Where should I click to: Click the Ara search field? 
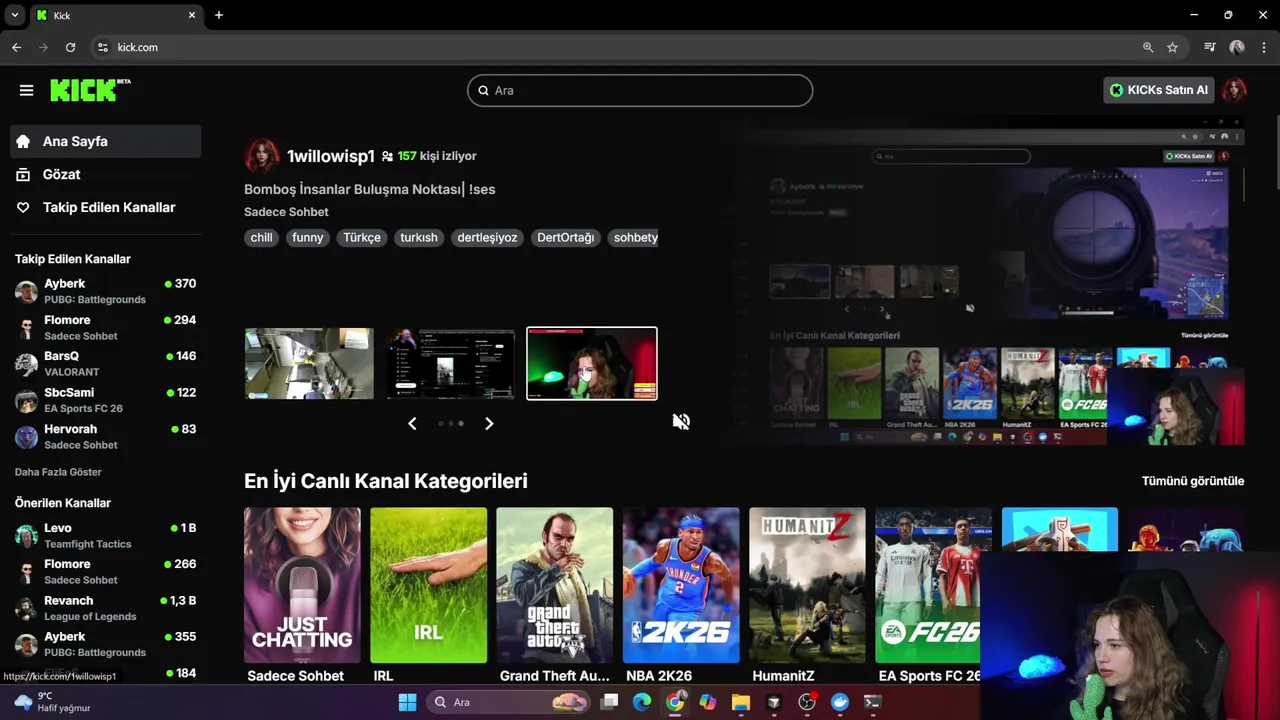click(x=640, y=90)
